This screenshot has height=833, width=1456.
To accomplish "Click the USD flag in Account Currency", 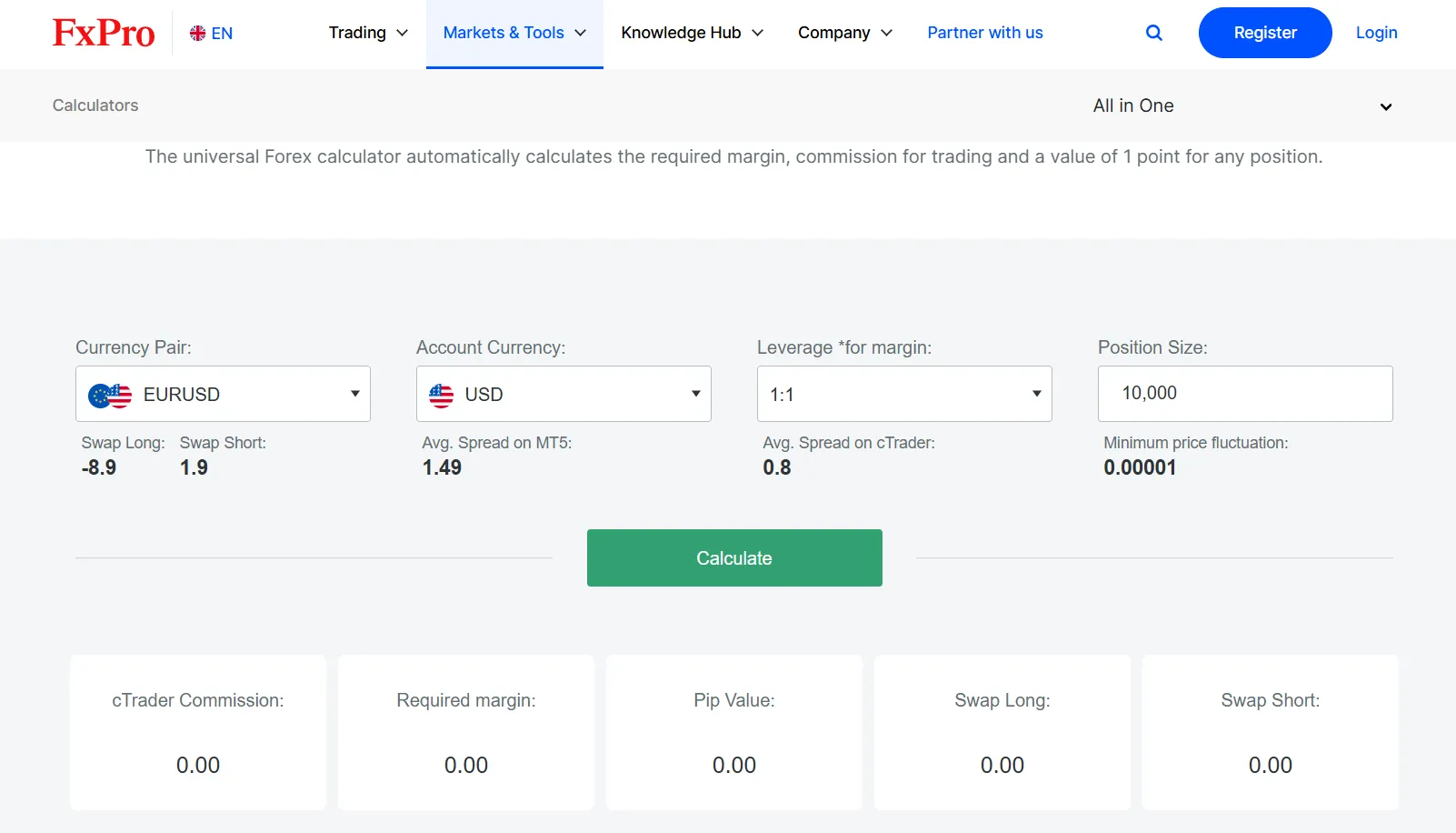I will coord(441,395).
